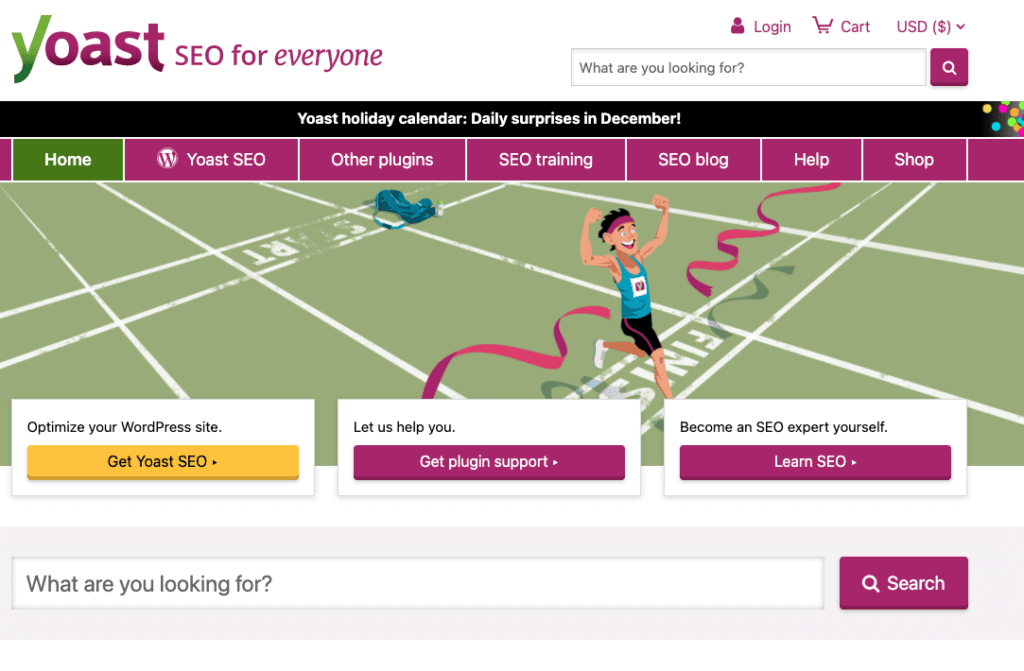Screen dimensions: 1024x671
Task: Select the Help menu item
Action: (x=812, y=159)
